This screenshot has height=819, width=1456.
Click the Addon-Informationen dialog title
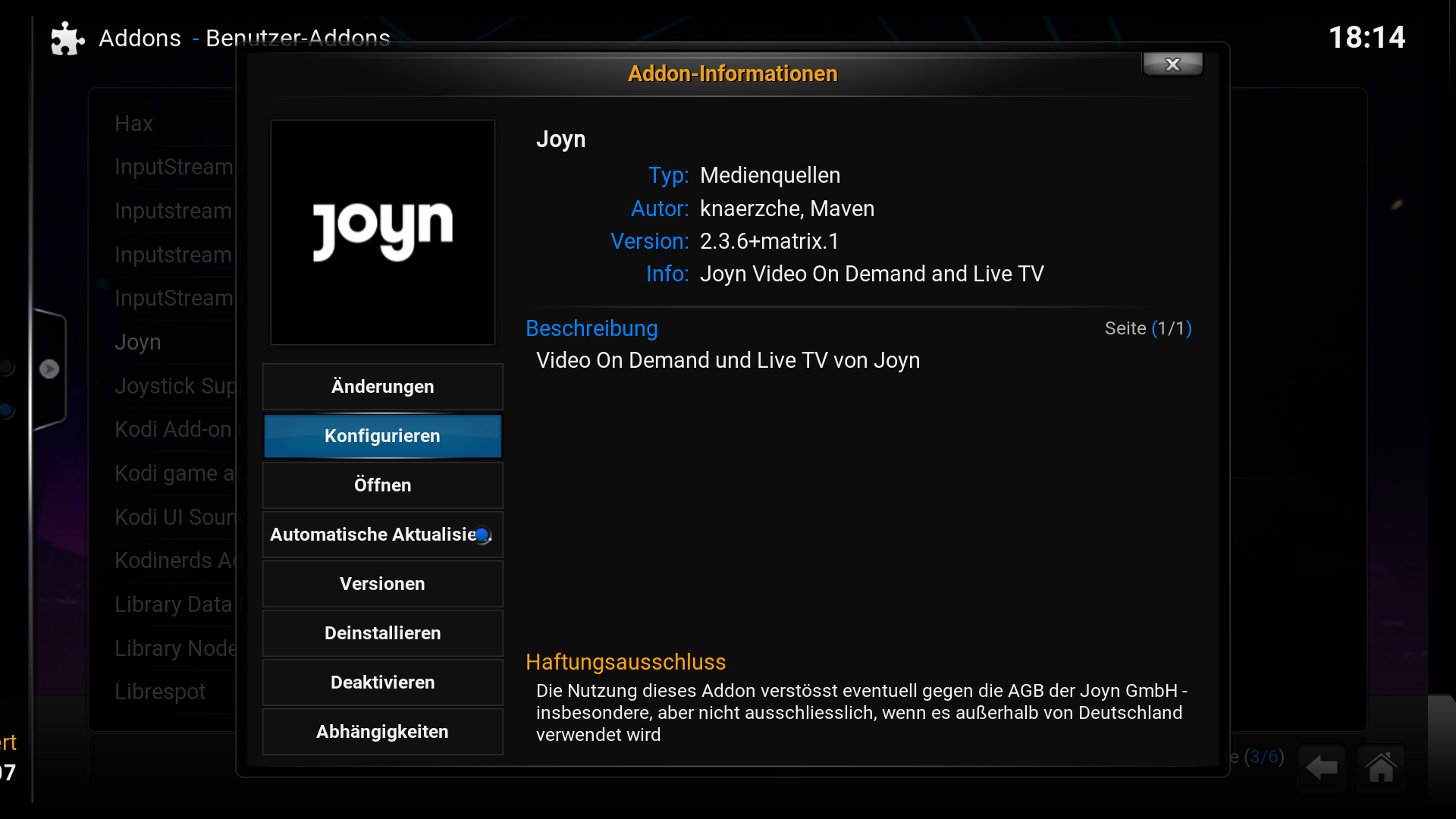(x=733, y=74)
